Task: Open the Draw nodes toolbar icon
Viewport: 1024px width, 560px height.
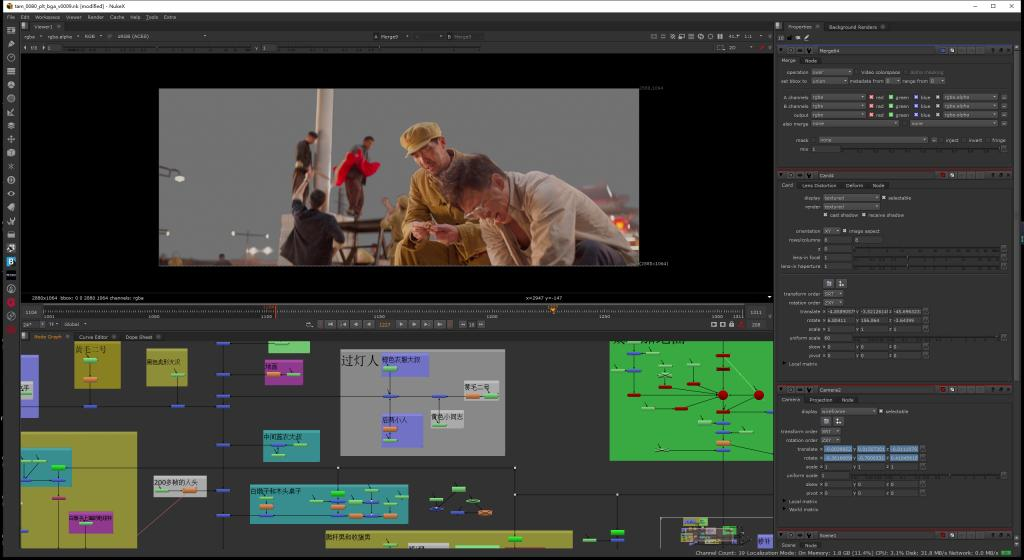Action: (x=11, y=44)
